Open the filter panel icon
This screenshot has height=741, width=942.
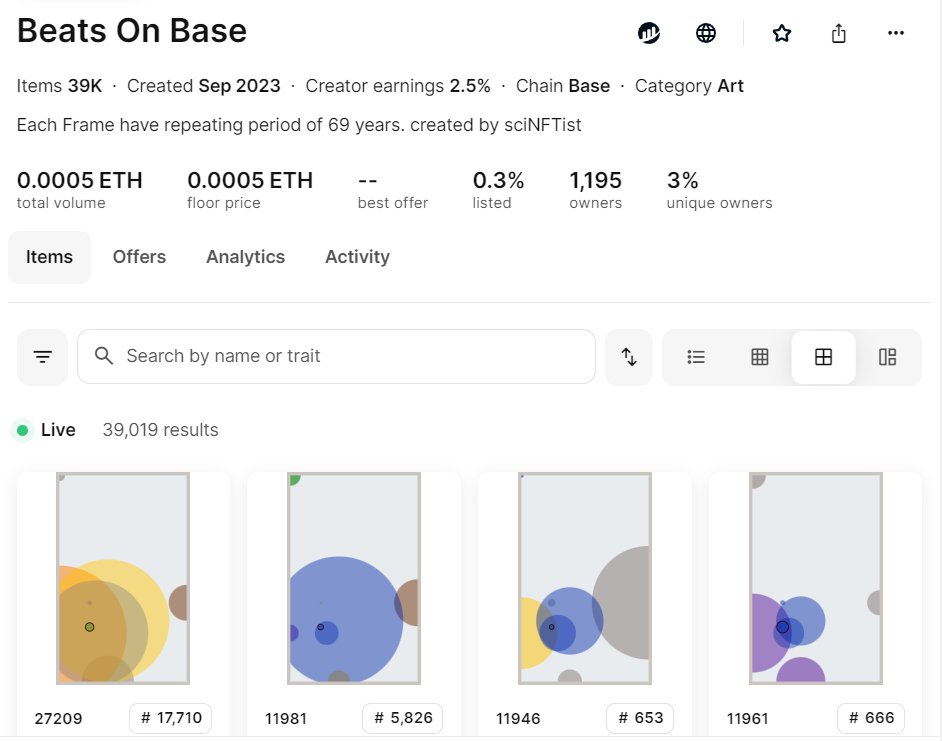tap(42, 356)
